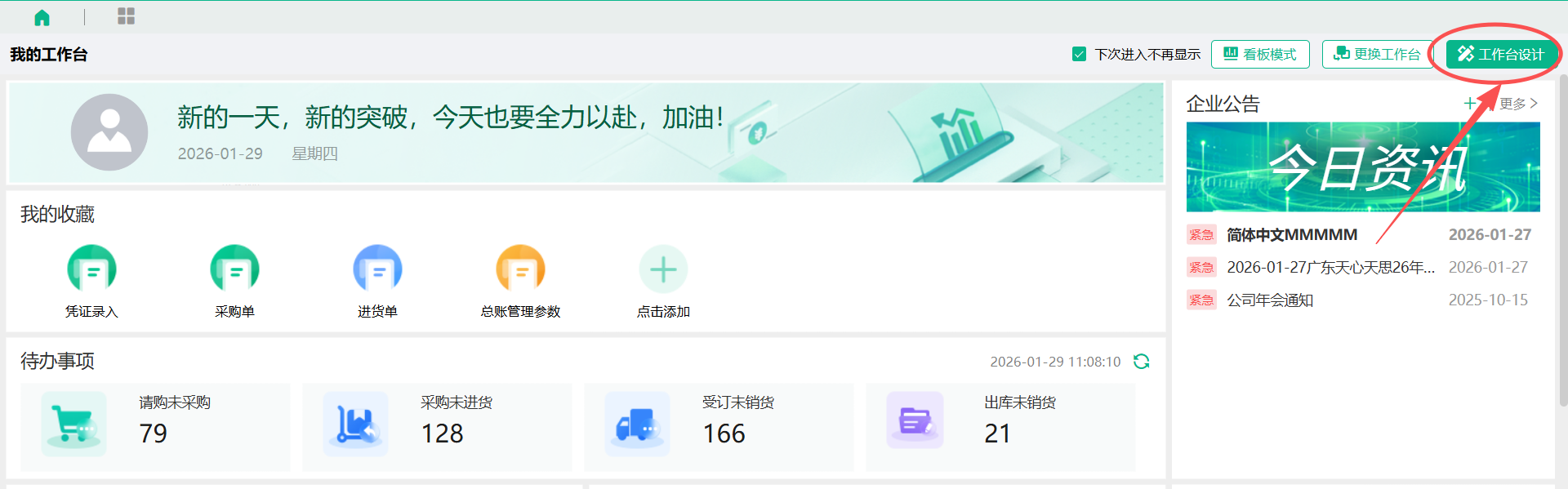The width and height of the screenshot is (1568, 489).
Task: Click the 今日资讯 banner image
Action: [1363, 167]
